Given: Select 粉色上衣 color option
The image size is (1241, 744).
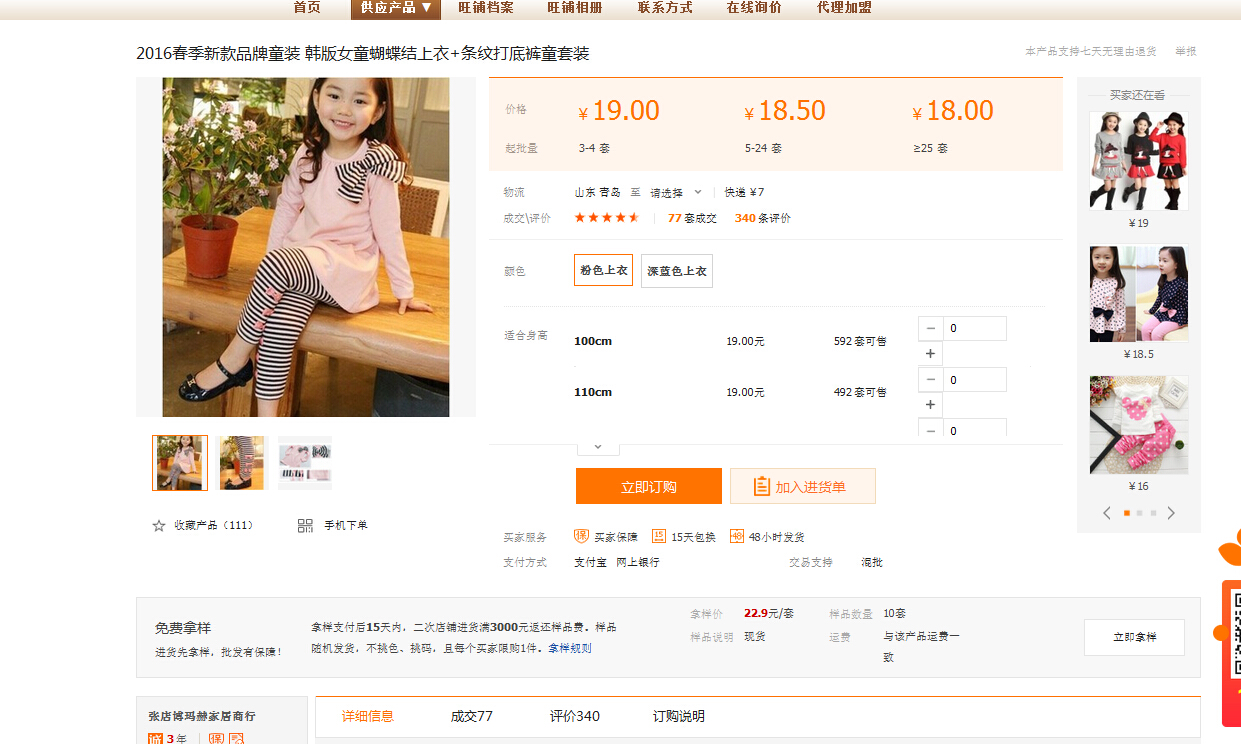Looking at the screenshot, I should [x=603, y=270].
